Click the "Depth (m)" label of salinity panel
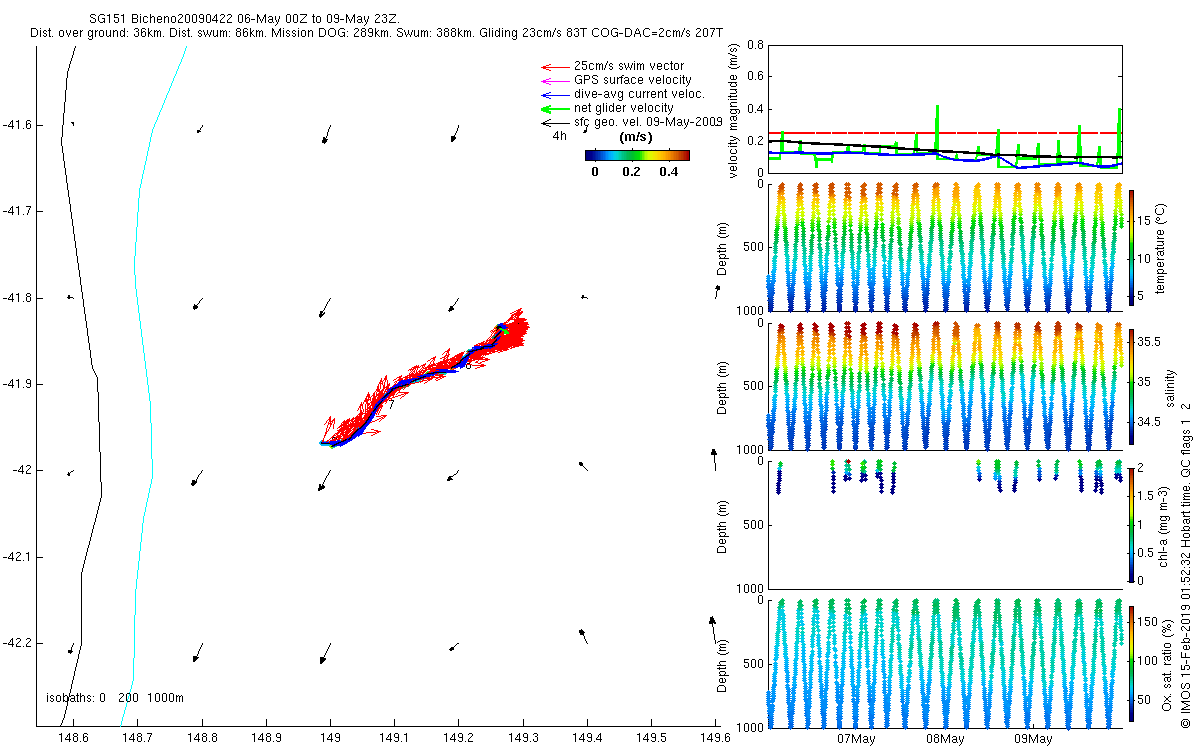Screen dimensions: 1200x750 pos(724,388)
